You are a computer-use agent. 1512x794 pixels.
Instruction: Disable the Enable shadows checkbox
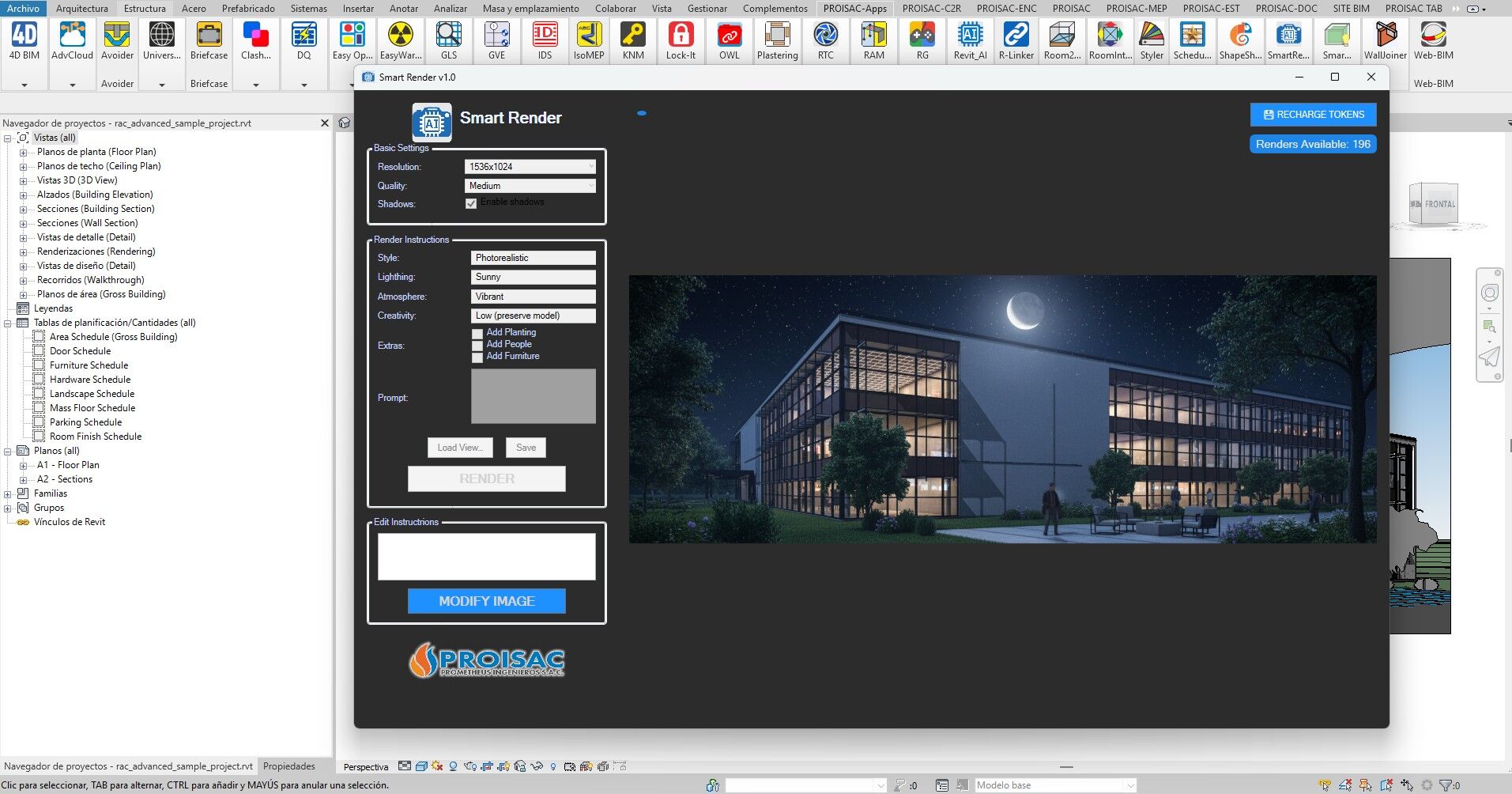coord(471,204)
